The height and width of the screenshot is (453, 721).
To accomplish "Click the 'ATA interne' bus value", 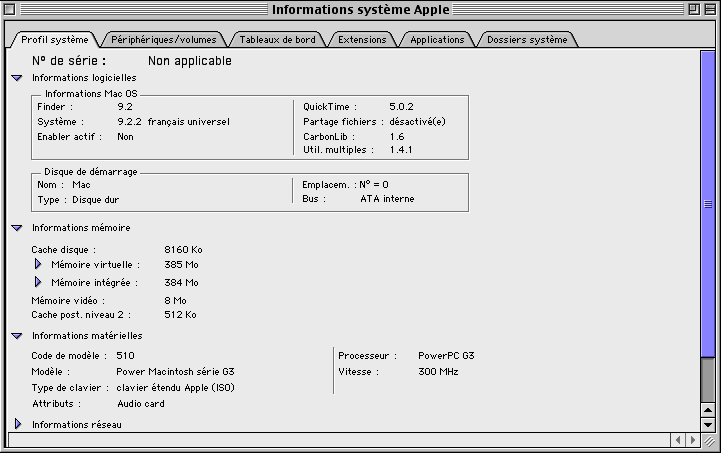I will pyautogui.click(x=387, y=199).
